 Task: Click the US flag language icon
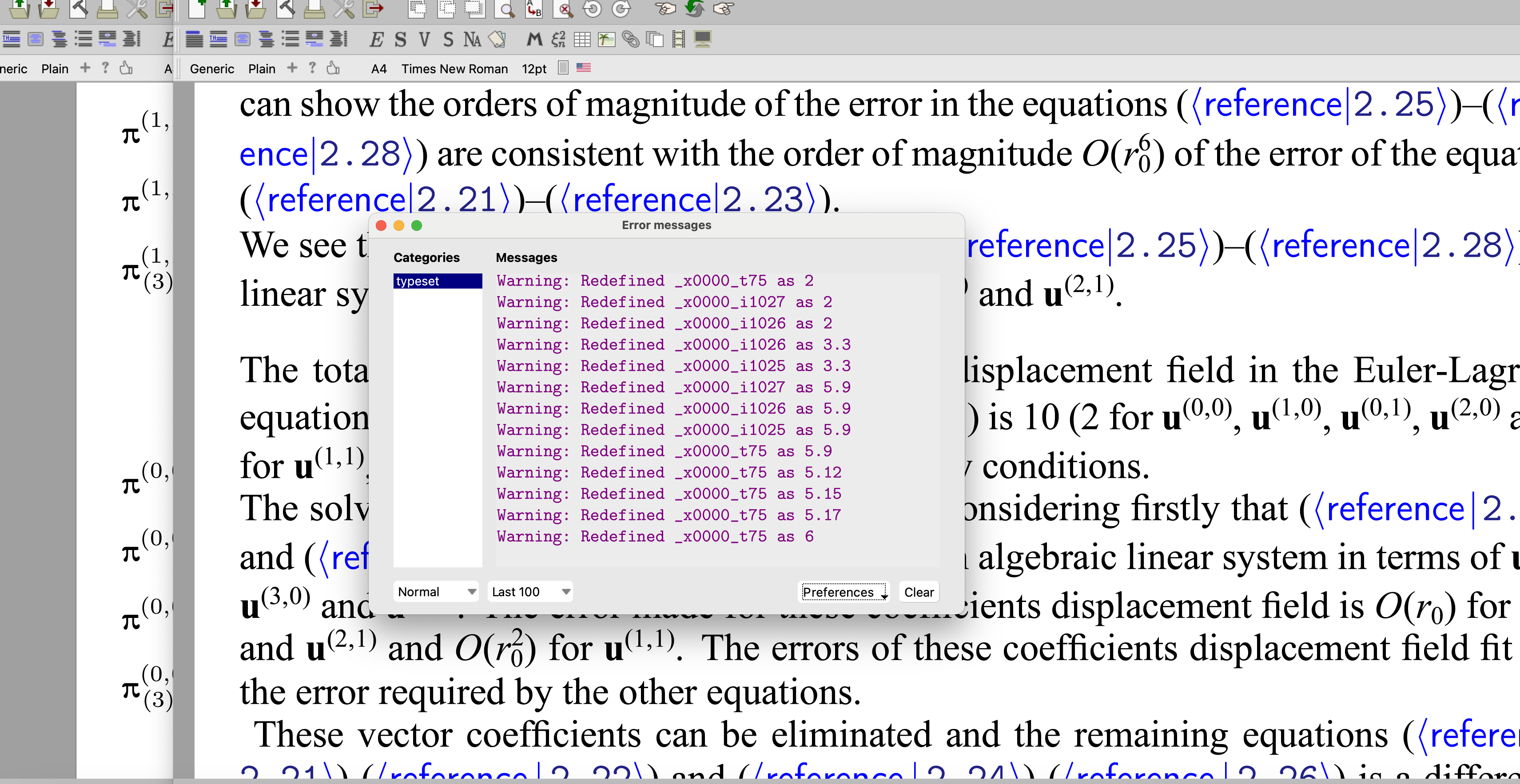(583, 68)
